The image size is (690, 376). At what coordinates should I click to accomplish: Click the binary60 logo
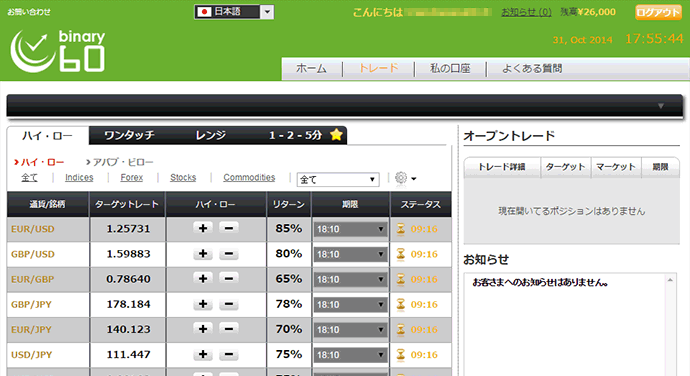[x=58, y=51]
